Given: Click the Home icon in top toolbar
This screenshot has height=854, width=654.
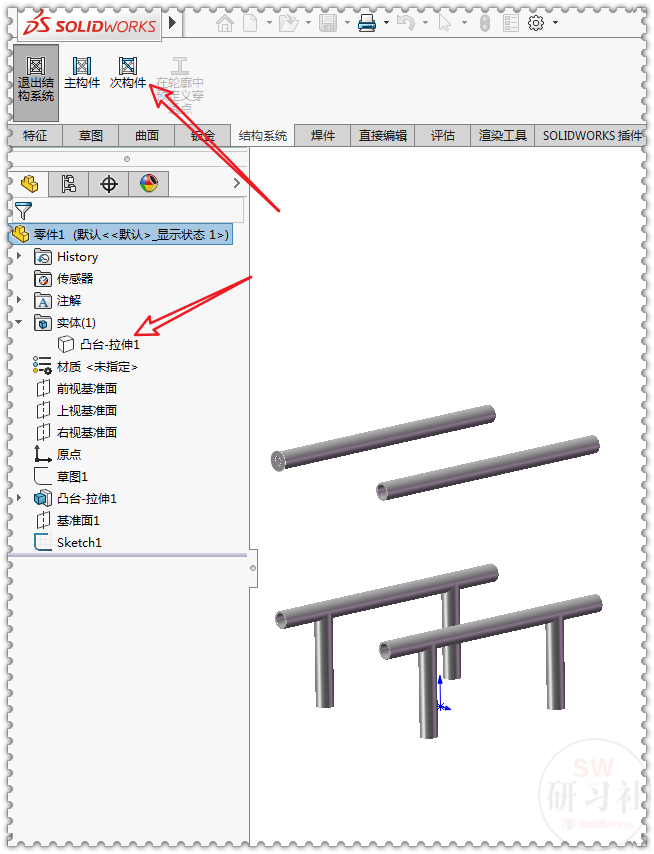Looking at the screenshot, I should click(225, 23).
